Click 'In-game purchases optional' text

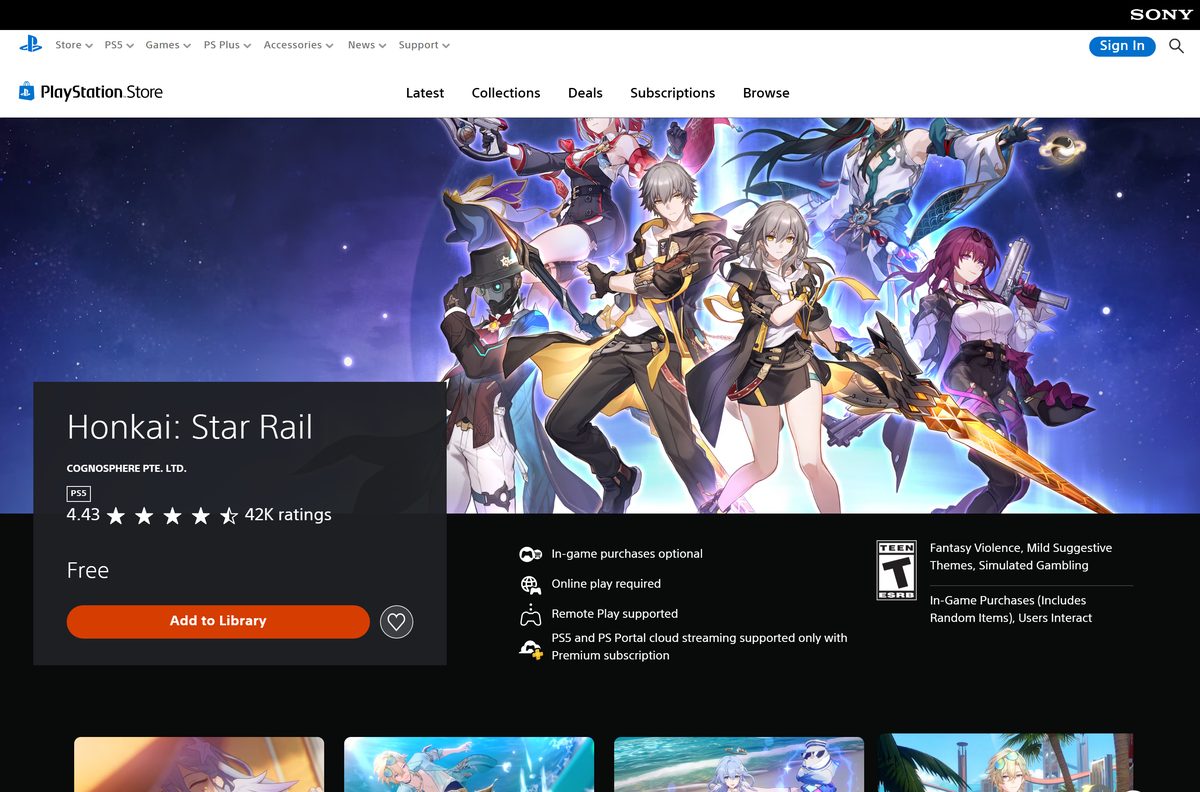tap(627, 554)
